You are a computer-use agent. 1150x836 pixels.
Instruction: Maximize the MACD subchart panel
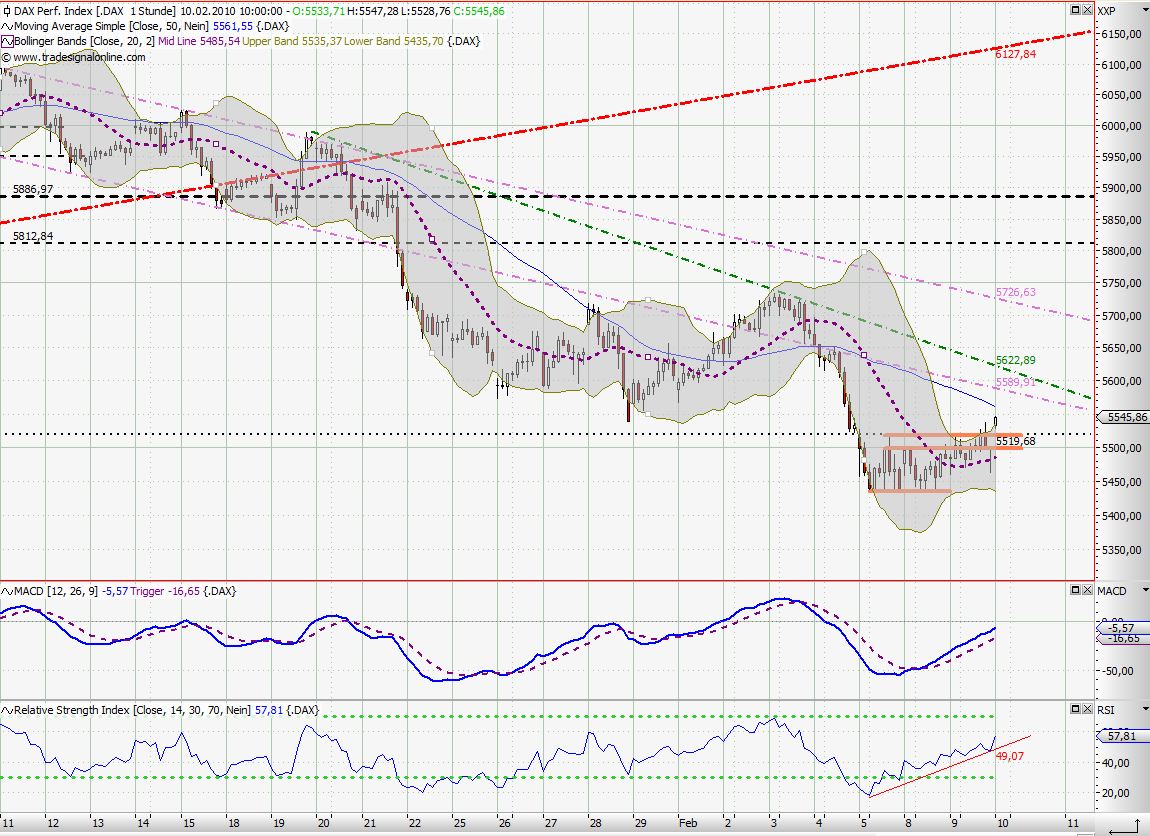click(1077, 590)
